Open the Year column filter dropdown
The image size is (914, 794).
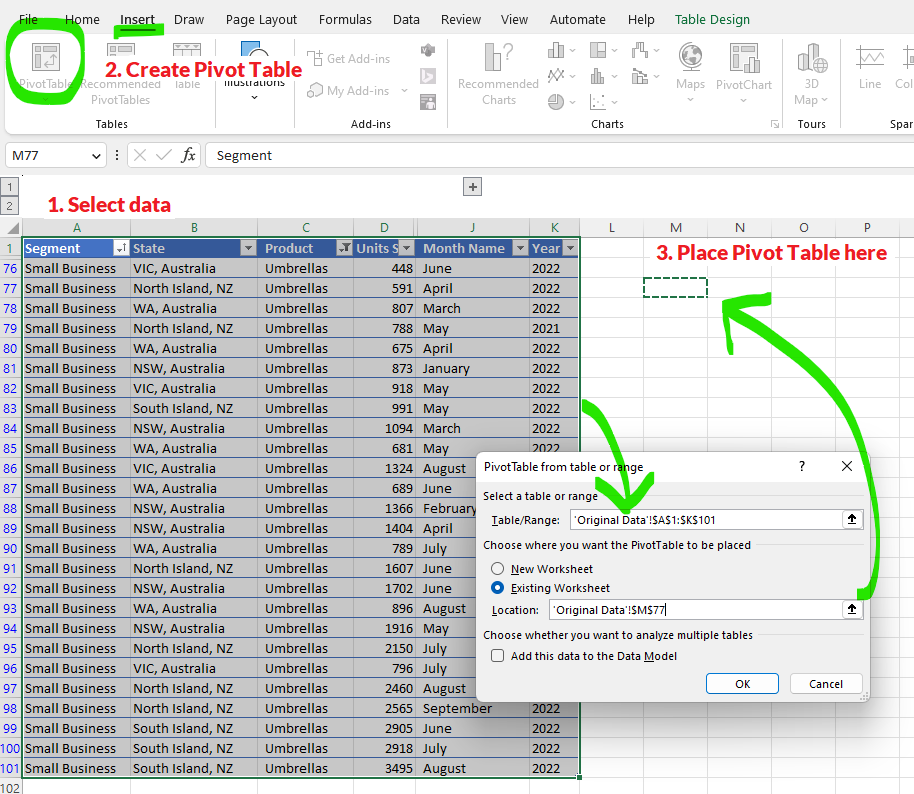click(570, 248)
